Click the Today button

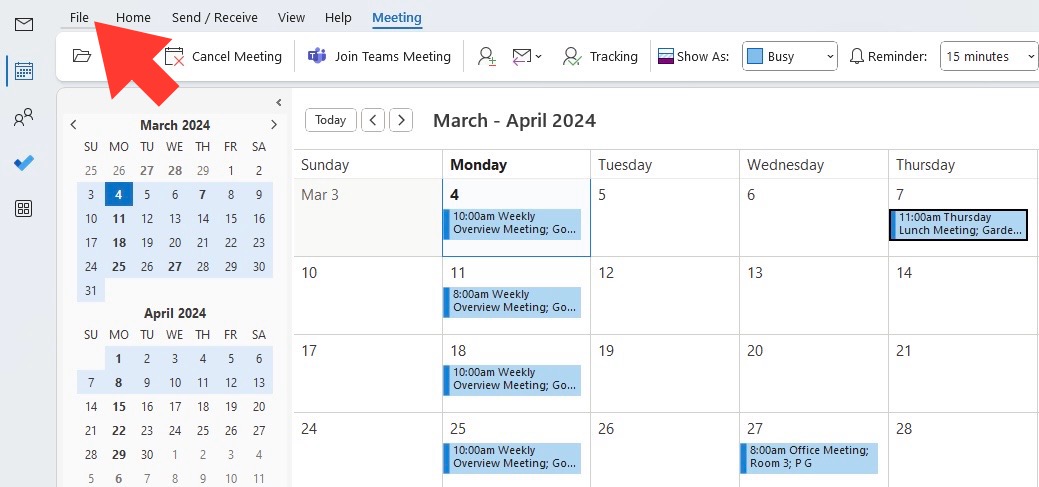click(331, 120)
